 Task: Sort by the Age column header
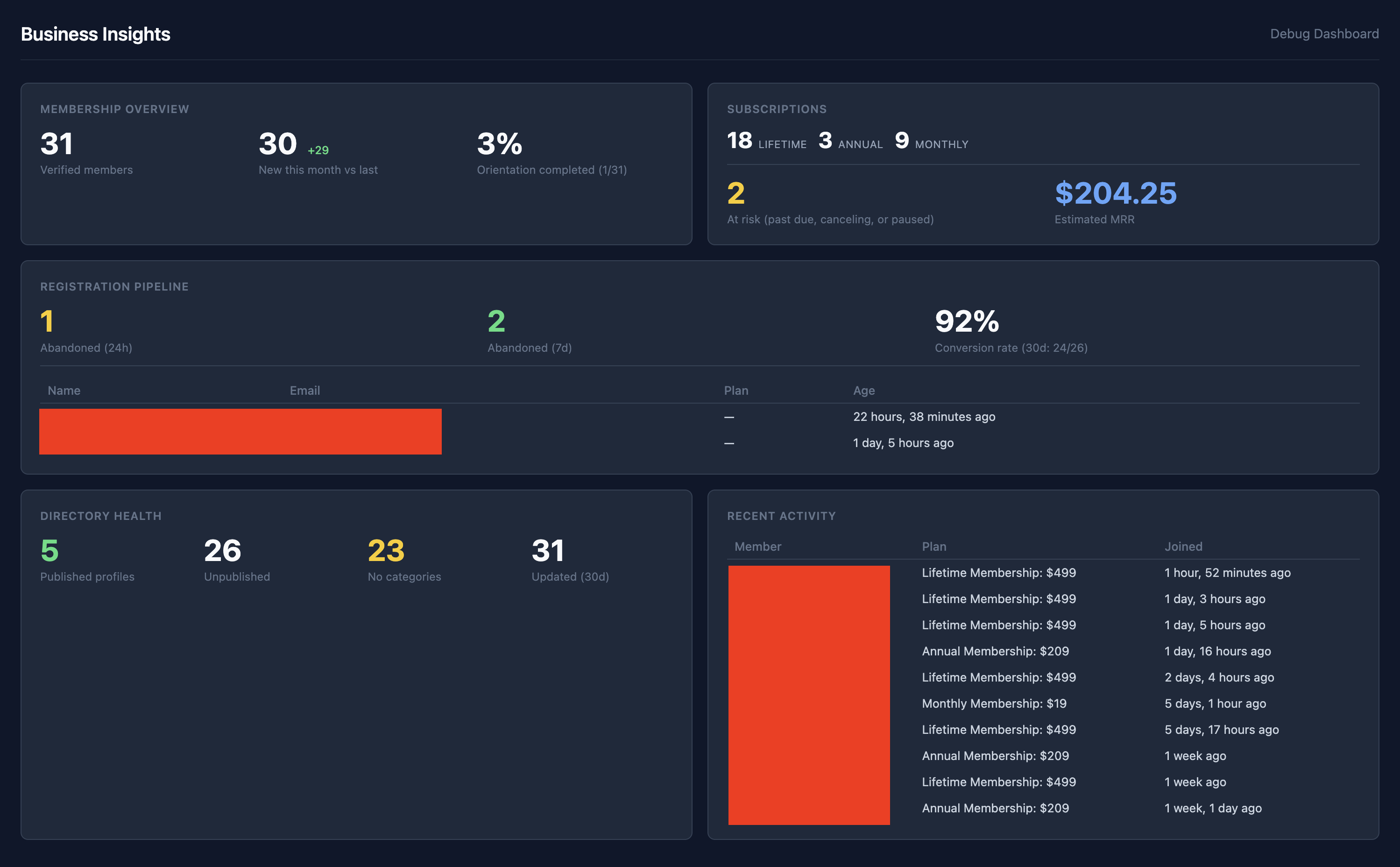[863, 390]
